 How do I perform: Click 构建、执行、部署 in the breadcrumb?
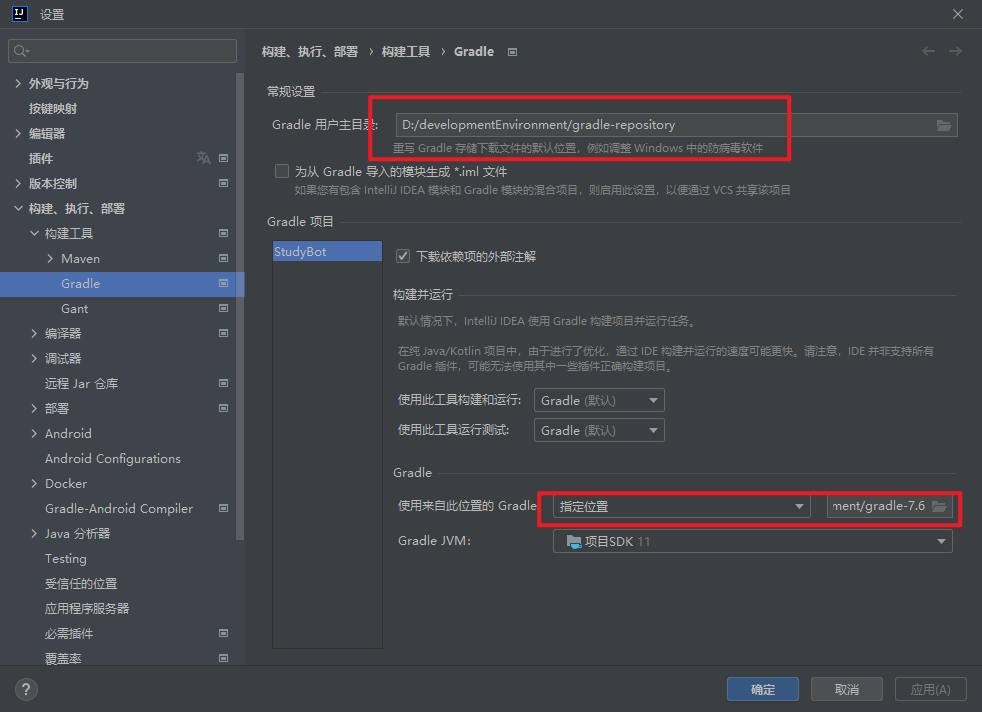[x=309, y=52]
